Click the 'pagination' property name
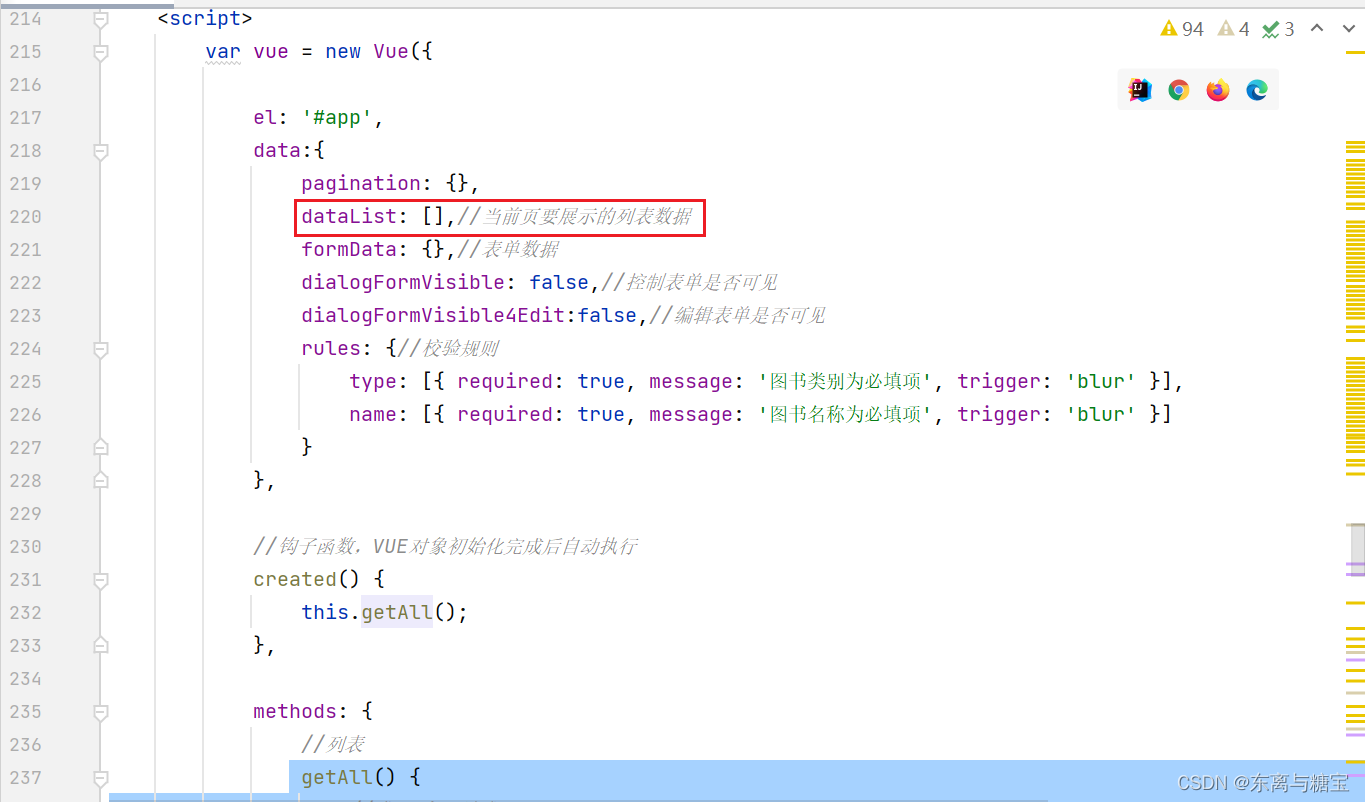 click(361, 184)
